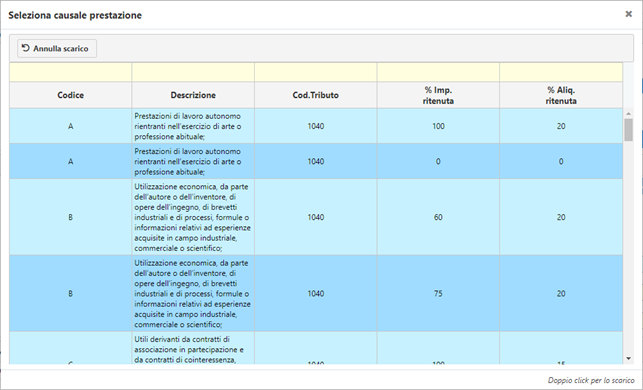Click the Annulla scarico button
Screen dimensions: 643x390
tap(57, 48)
